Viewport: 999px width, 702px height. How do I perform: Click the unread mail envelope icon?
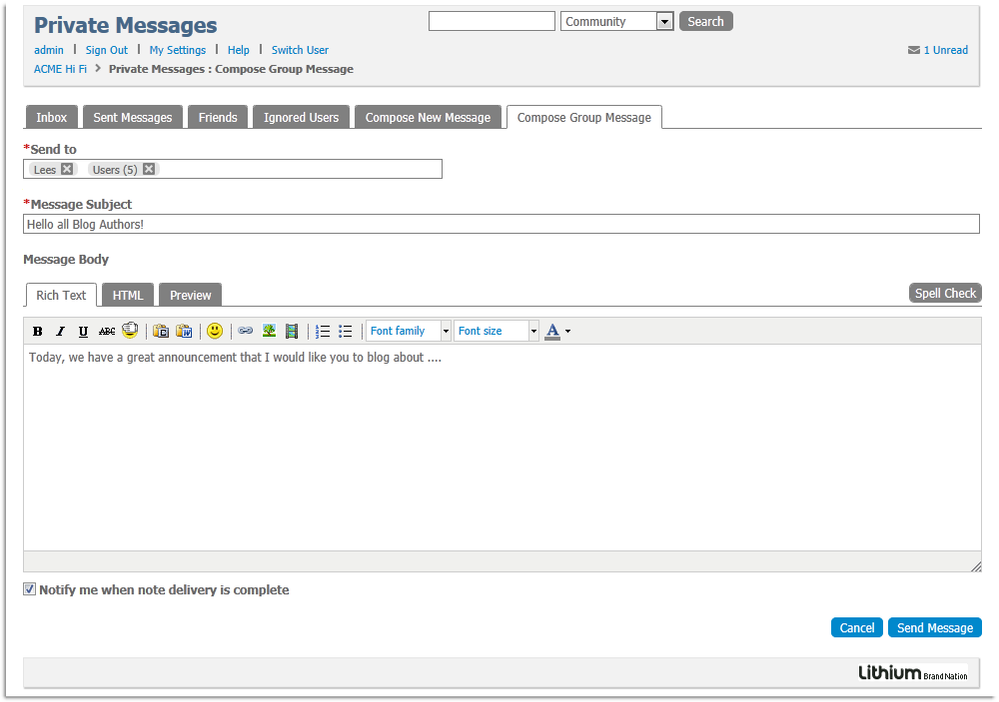914,50
